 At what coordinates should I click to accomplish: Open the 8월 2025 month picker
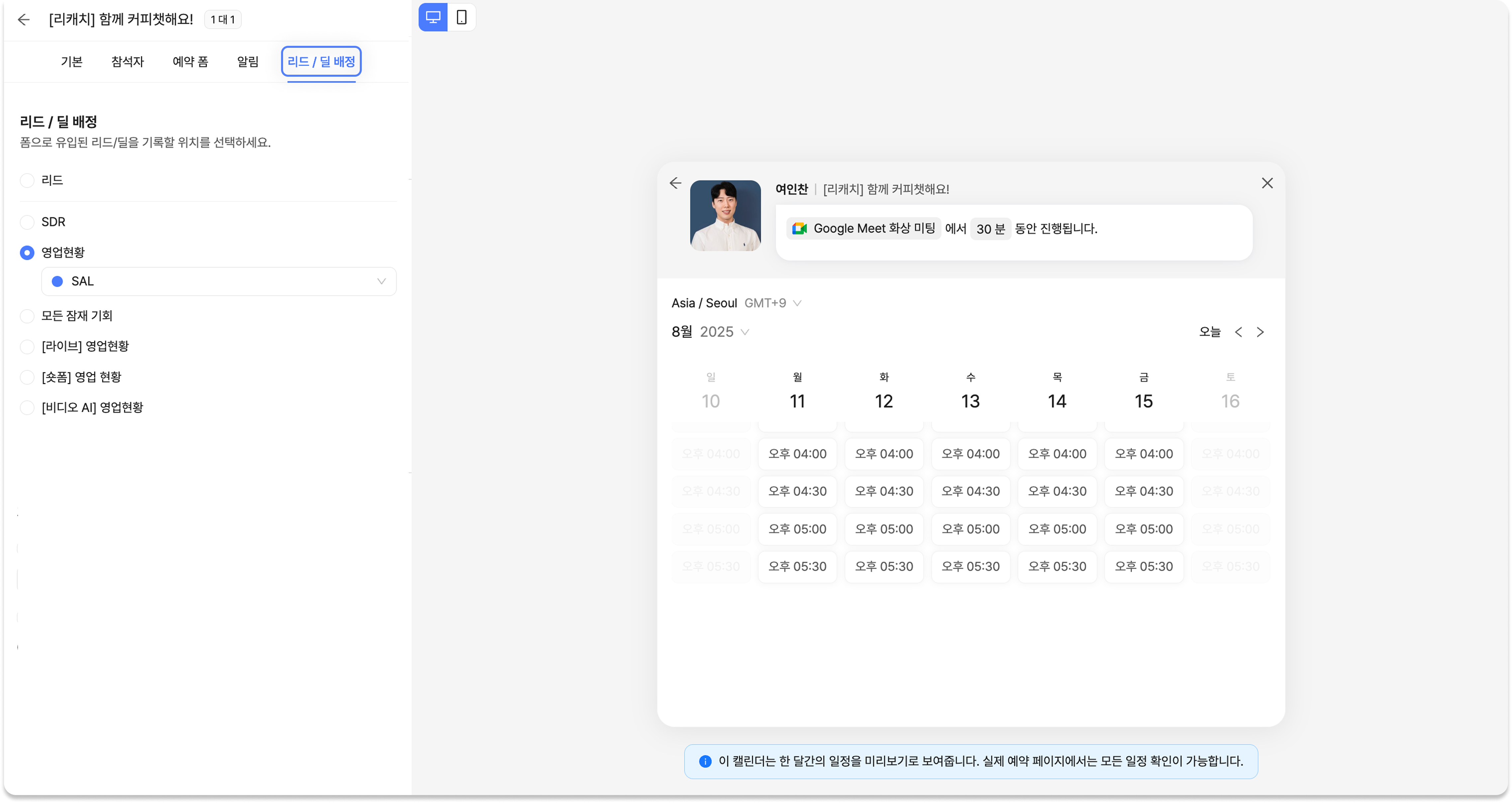coord(710,332)
